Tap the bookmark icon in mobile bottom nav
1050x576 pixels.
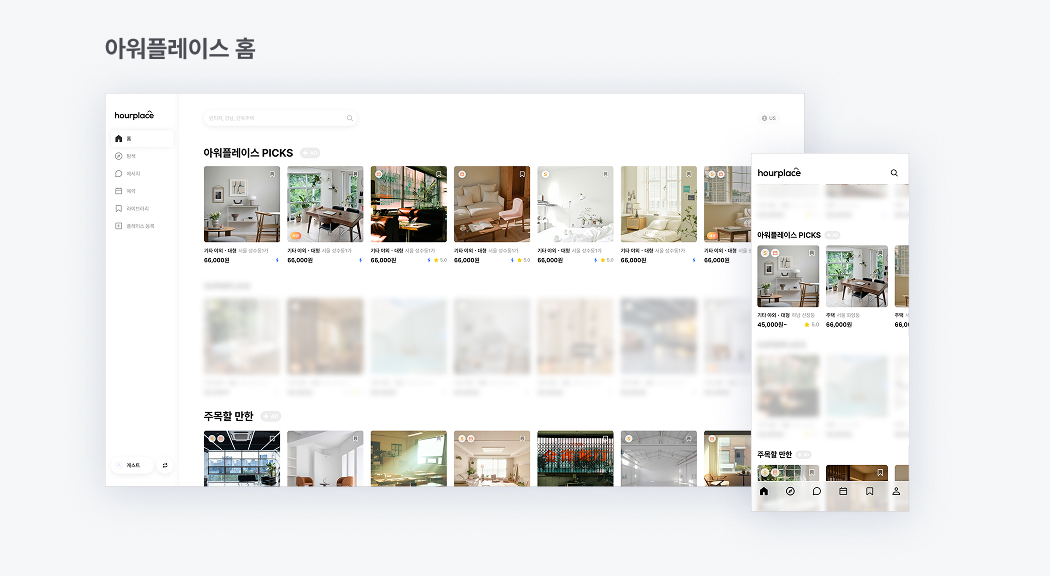point(869,491)
